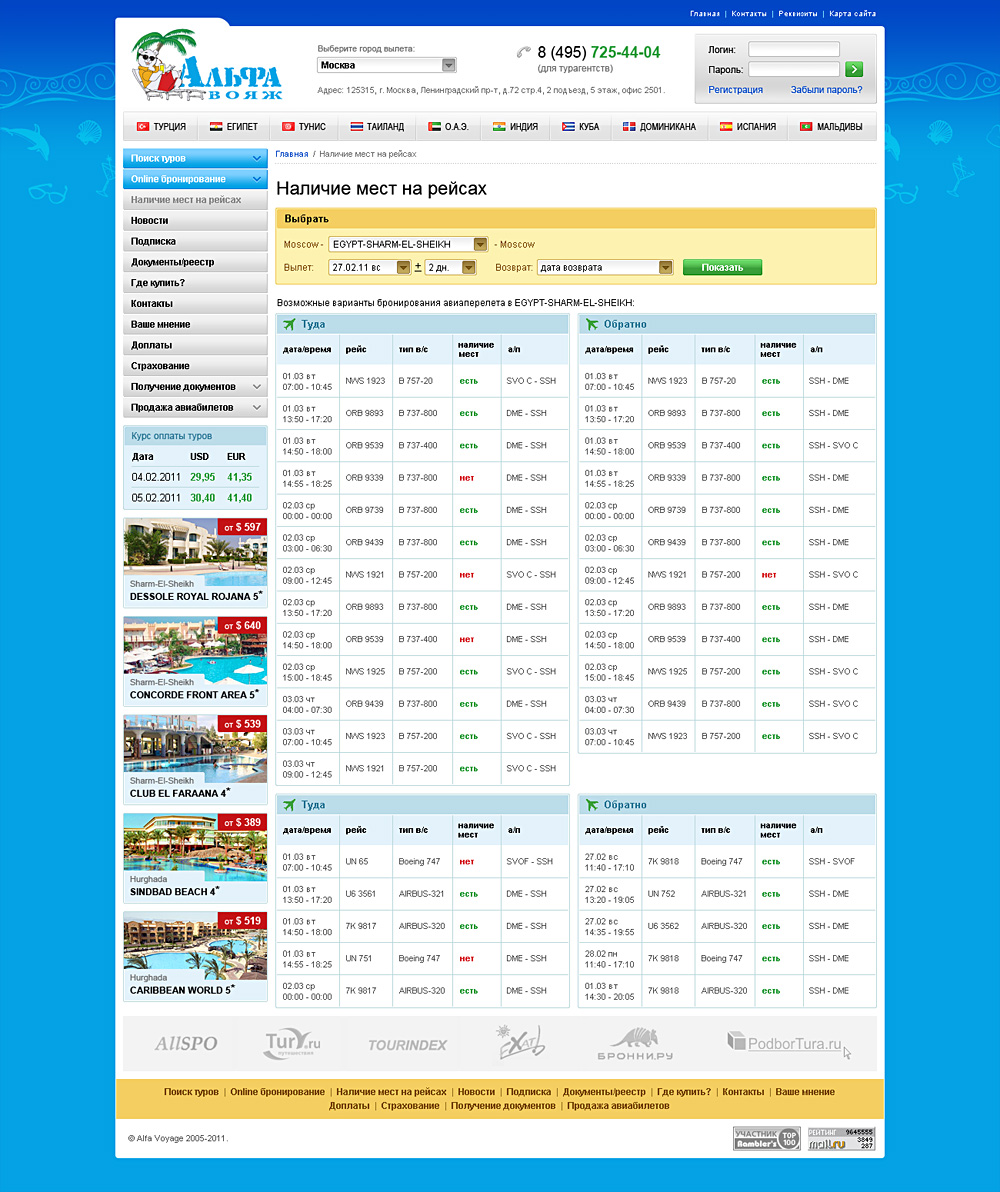Open the return date dropdown

click(x=605, y=267)
